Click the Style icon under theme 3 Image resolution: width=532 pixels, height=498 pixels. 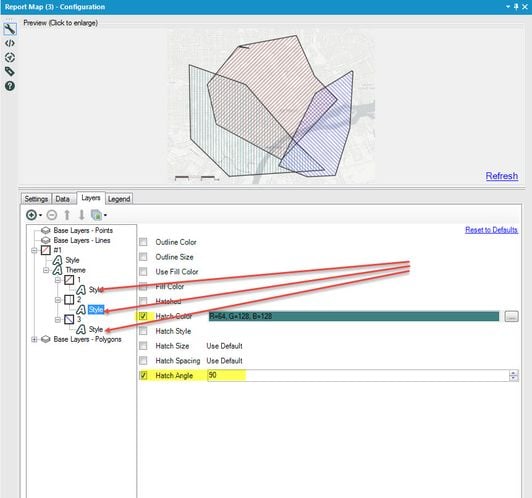point(81,329)
